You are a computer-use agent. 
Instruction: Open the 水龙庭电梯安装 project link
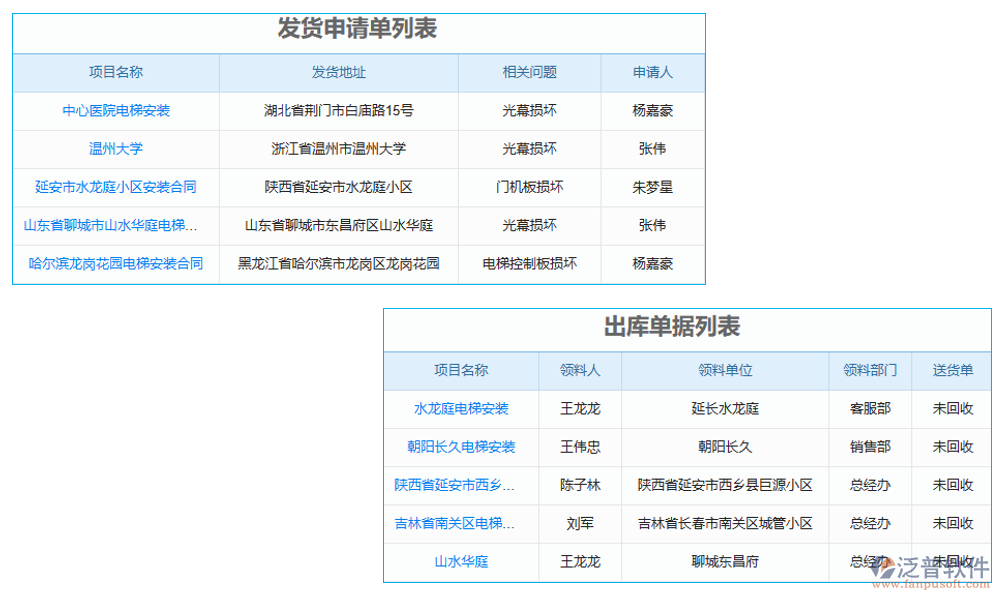click(x=461, y=409)
